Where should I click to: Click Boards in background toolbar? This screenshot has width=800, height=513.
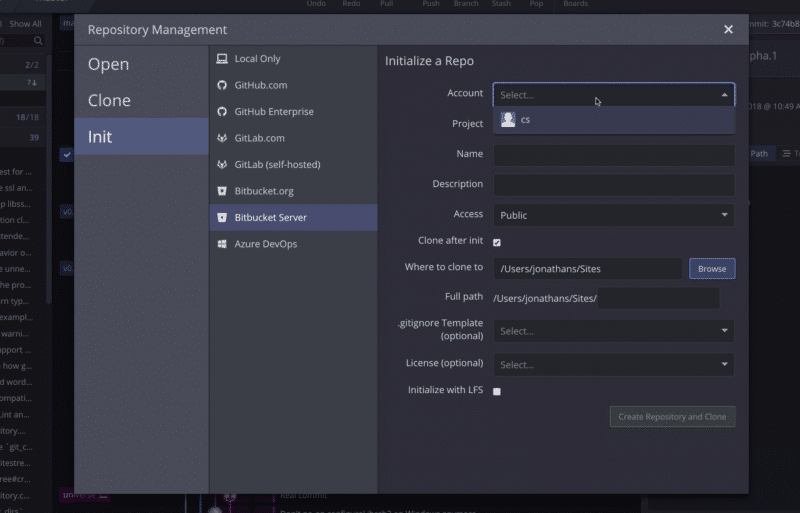click(x=576, y=4)
